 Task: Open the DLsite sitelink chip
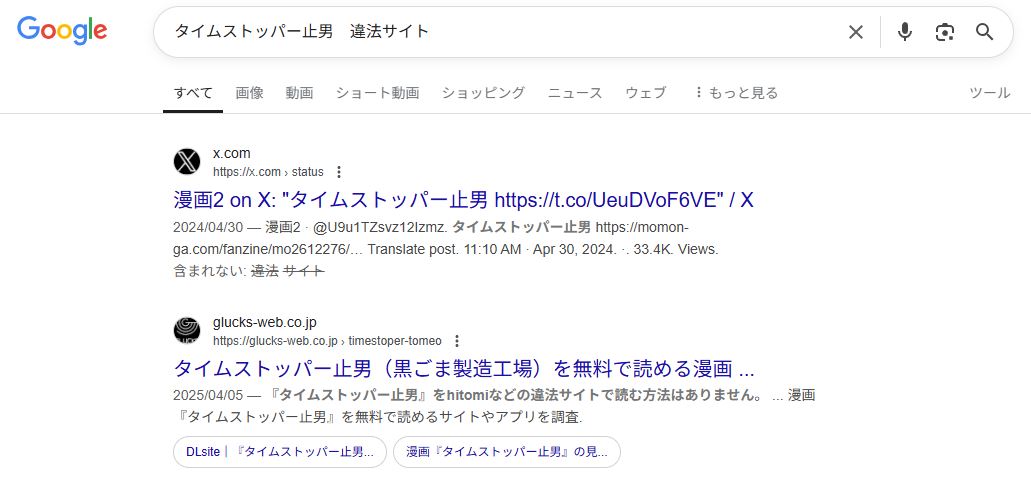pos(279,452)
